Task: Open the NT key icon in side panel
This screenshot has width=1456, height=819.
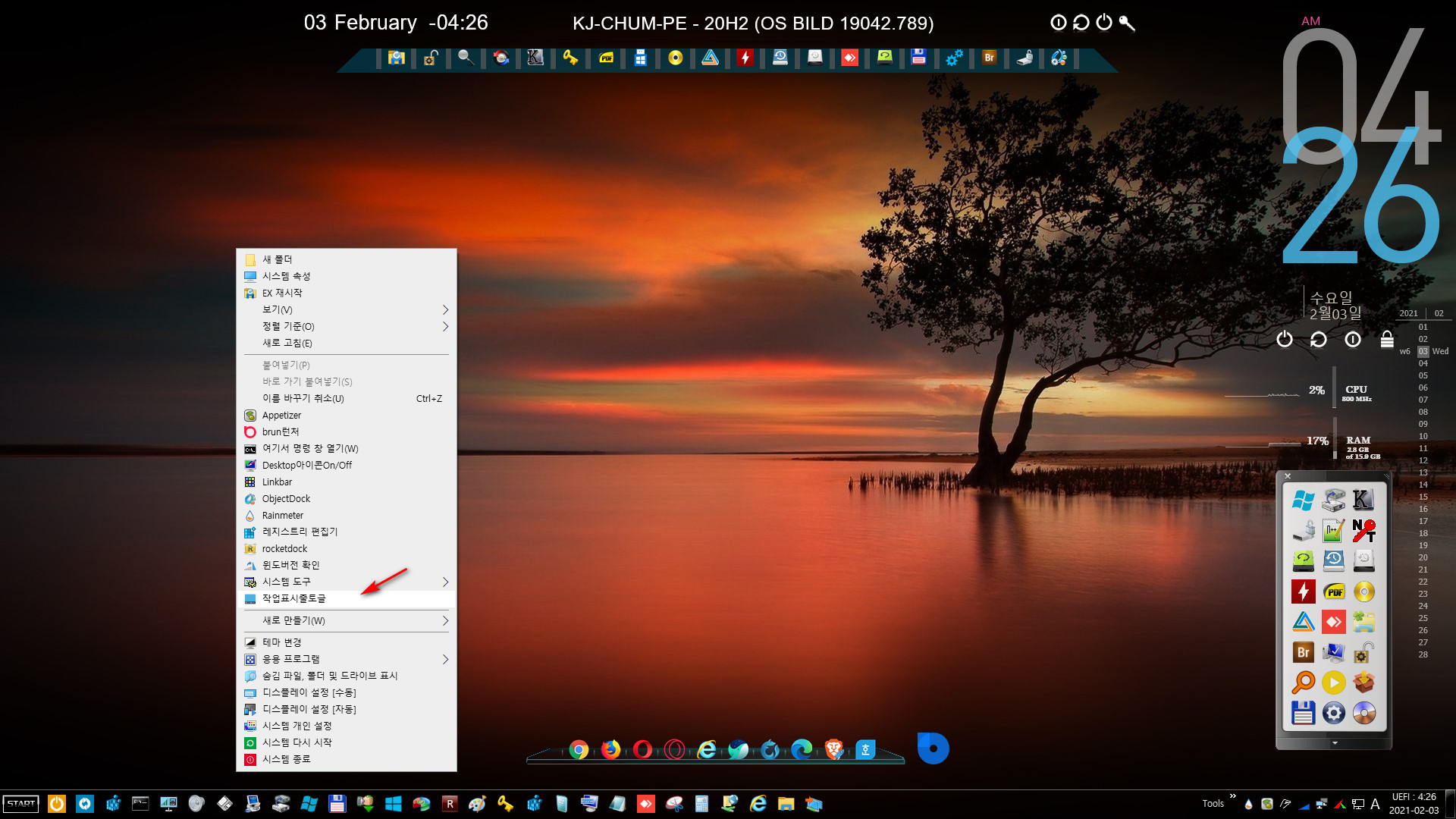Action: [1363, 531]
